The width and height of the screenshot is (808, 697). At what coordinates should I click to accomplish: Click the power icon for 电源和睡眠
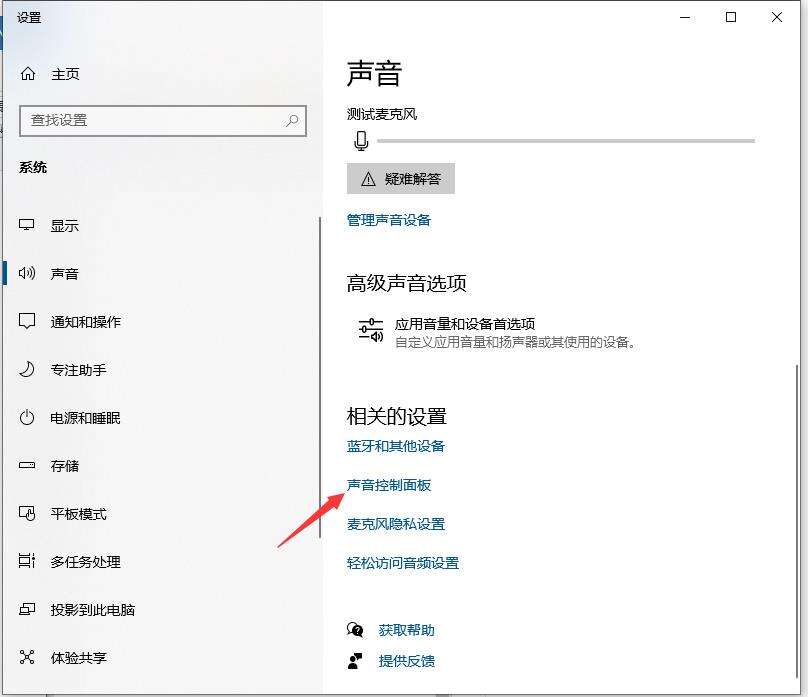point(27,417)
